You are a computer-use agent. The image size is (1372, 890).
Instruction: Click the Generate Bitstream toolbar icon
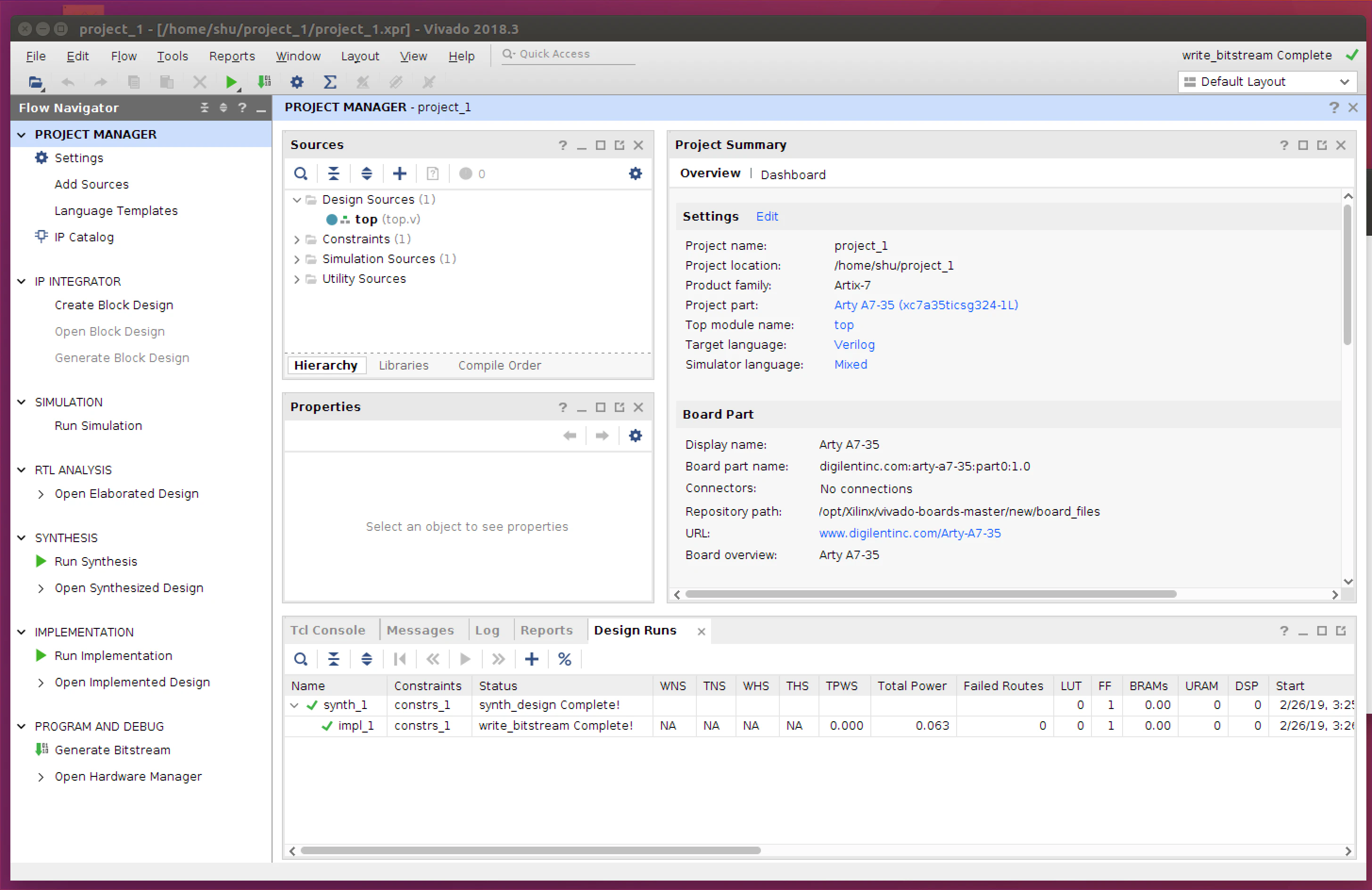[264, 82]
